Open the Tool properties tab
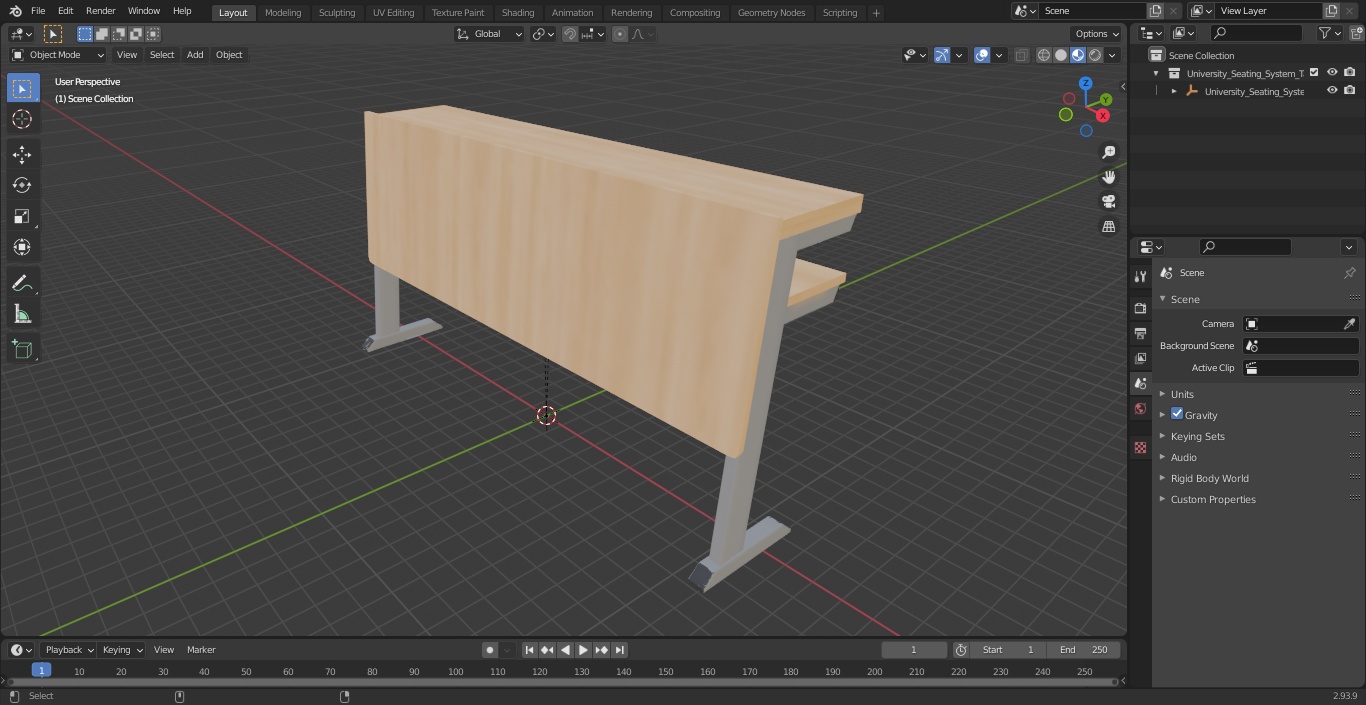Screen dimensions: 1366x705 [x=1140, y=277]
